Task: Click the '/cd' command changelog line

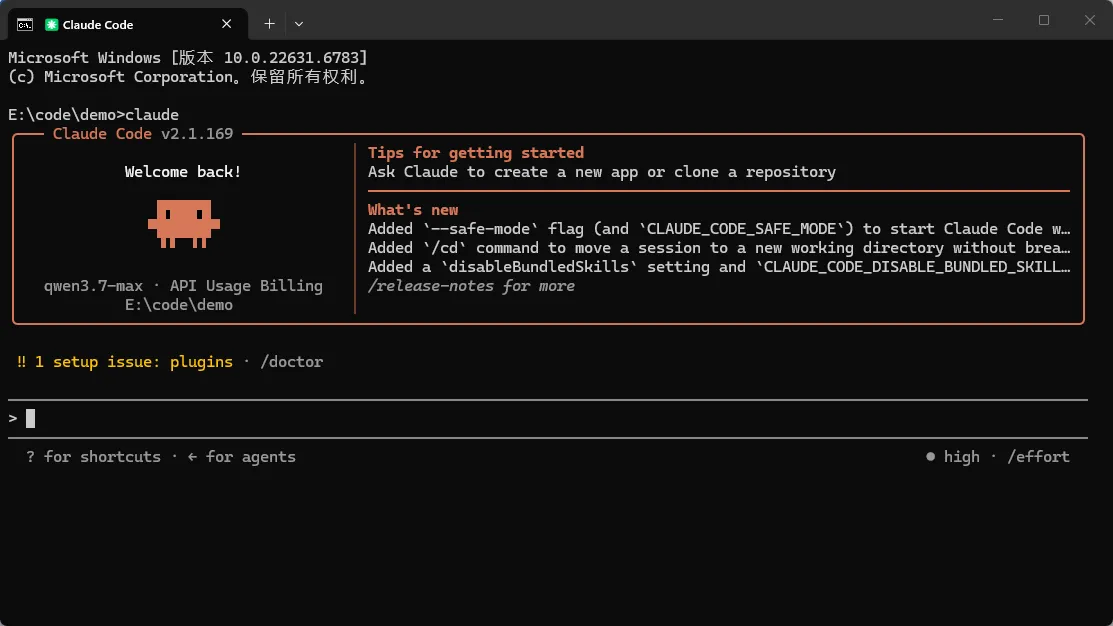Action: [x=718, y=248]
